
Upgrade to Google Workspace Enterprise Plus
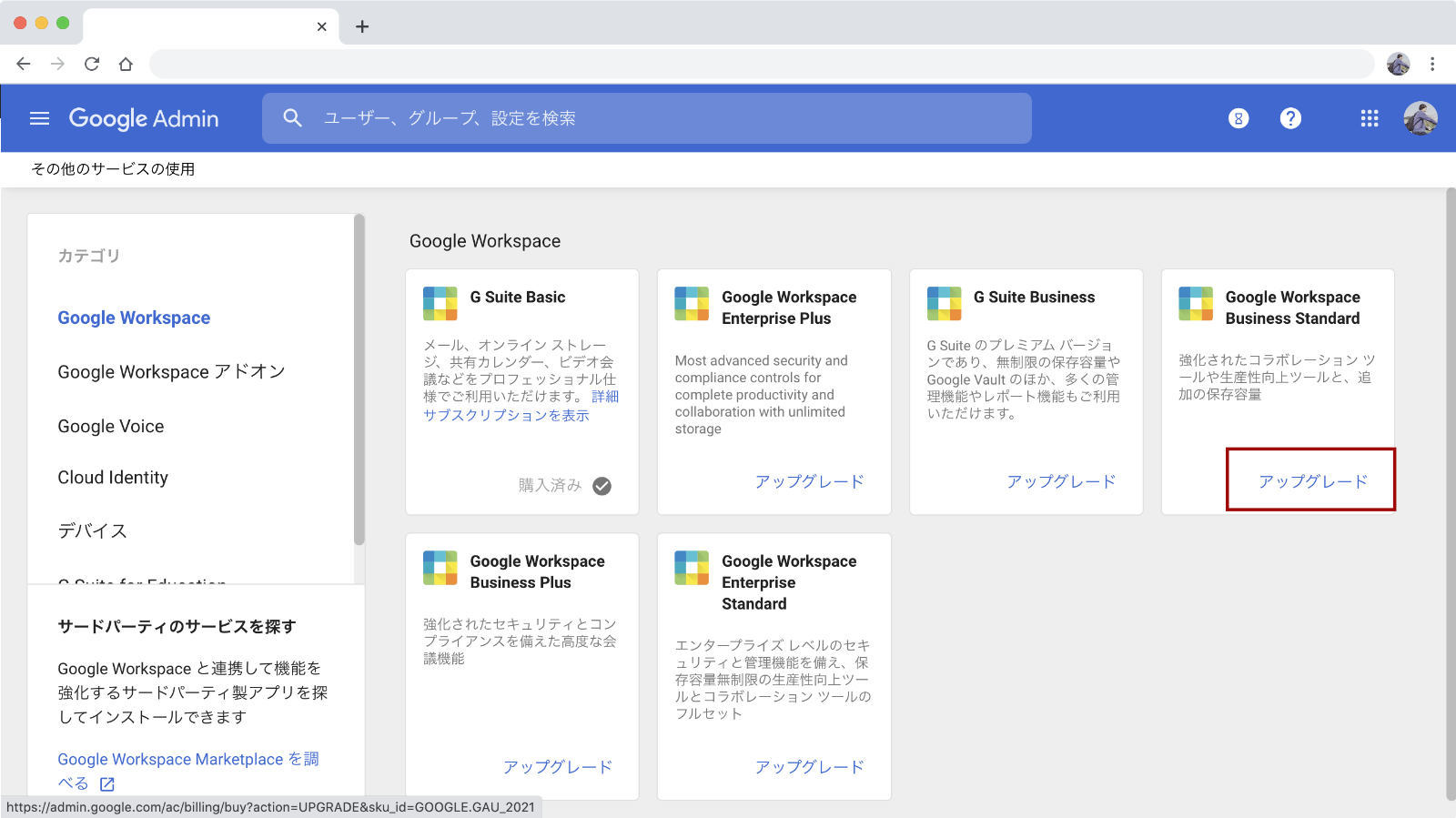click(x=809, y=481)
